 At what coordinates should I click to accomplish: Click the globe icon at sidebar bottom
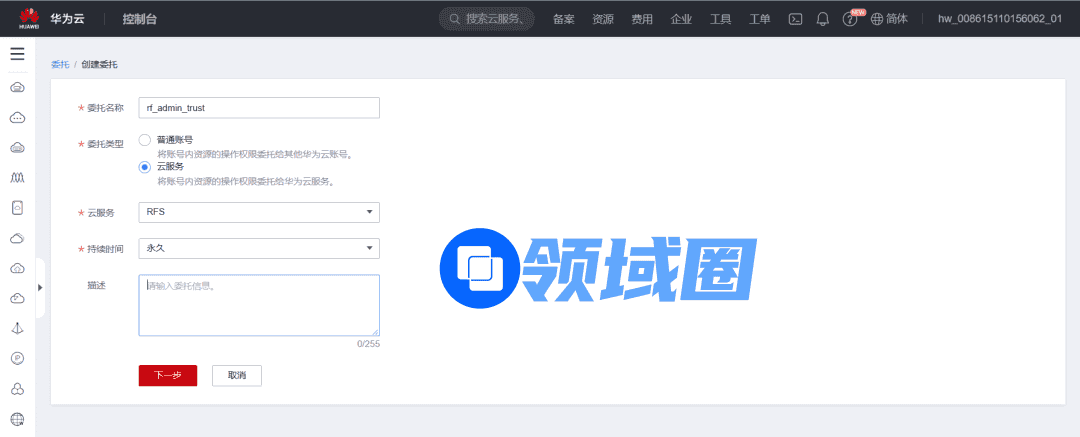17,418
